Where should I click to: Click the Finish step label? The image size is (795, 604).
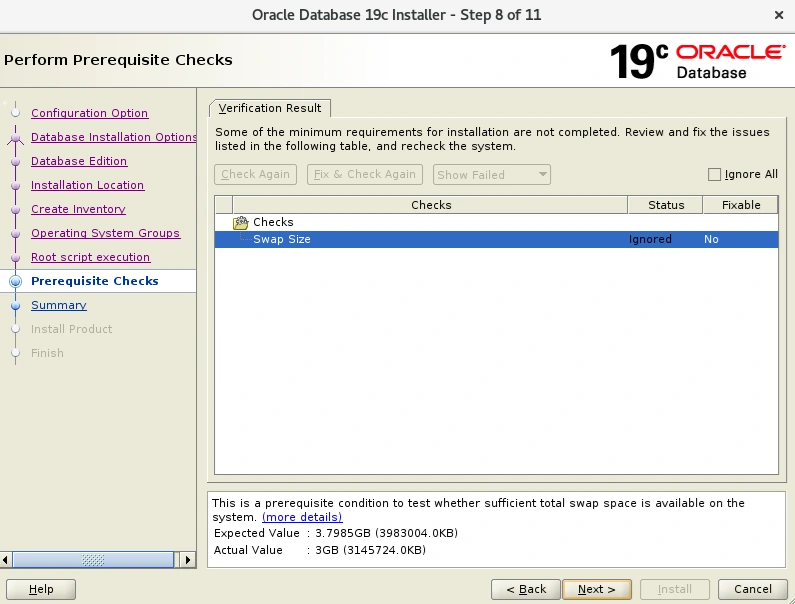coord(47,353)
